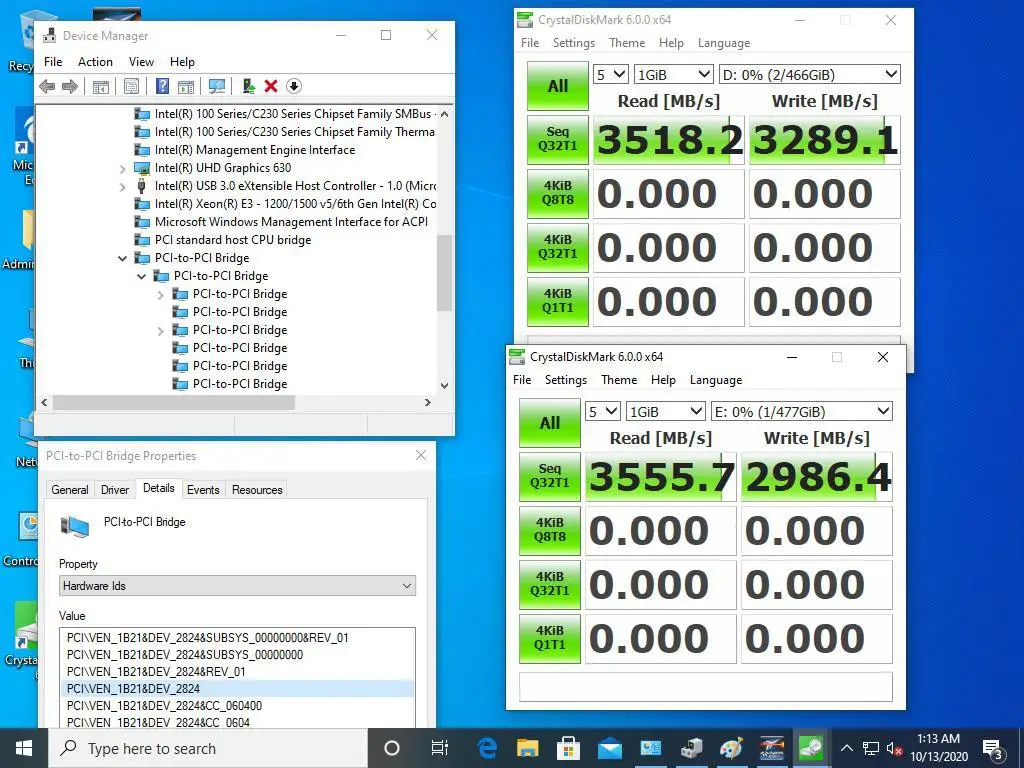Image resolution: width=1024 pixels, height=768 pixels.
Task: Click the Back arrow in Device Manager toolbar
Action: 47,87
